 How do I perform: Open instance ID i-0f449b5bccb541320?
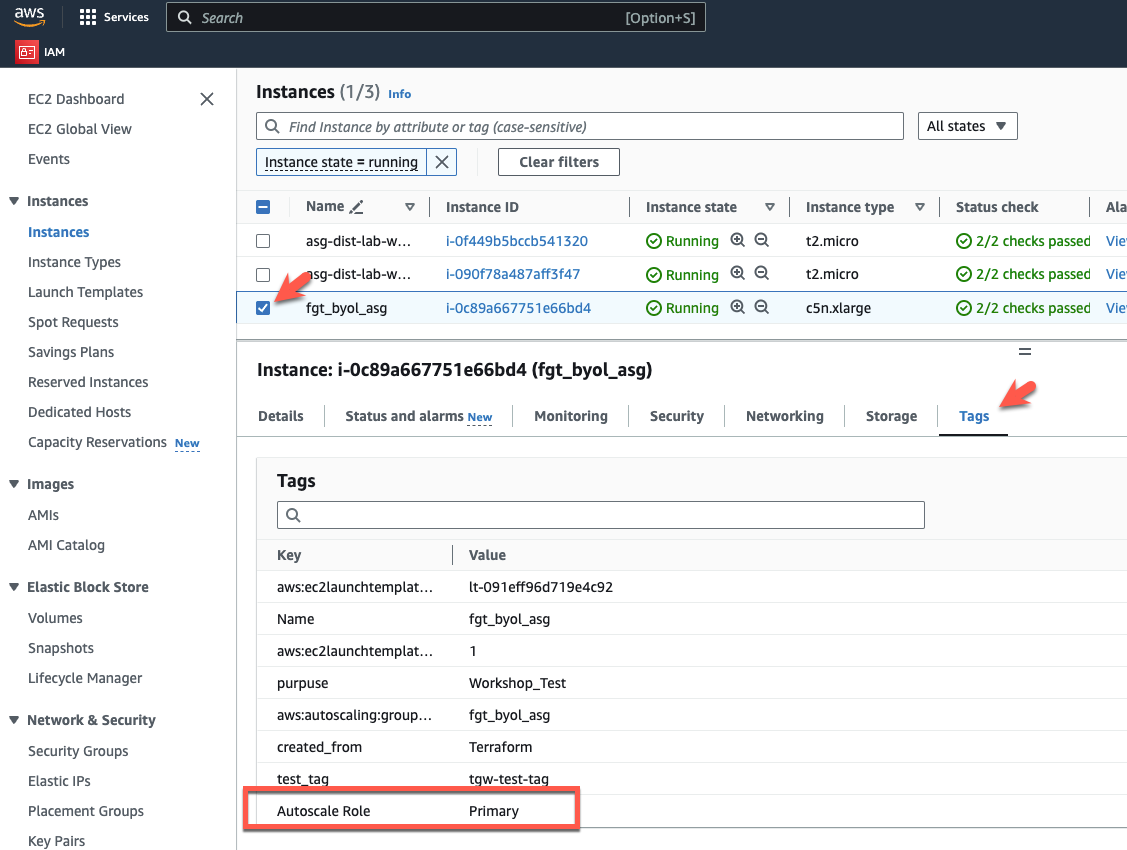click(x=517, y=241)
